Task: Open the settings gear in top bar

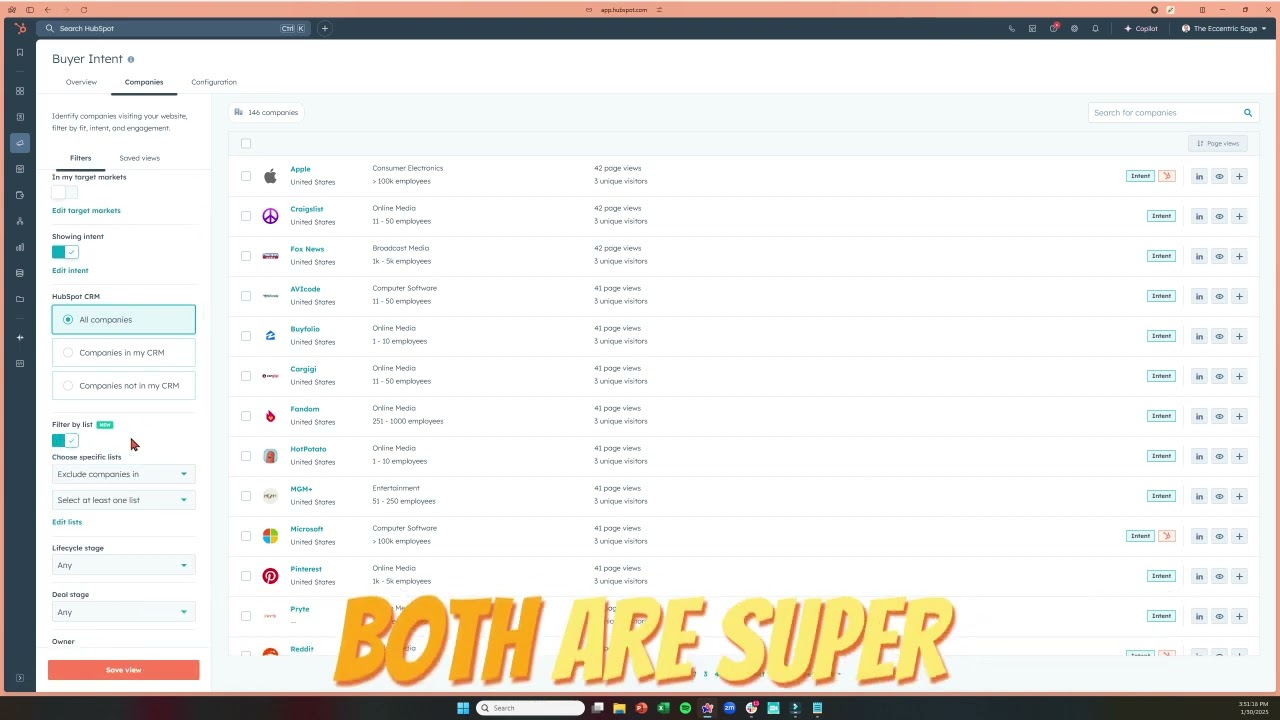Action: pyautogui.click(x=1074, y=29)
